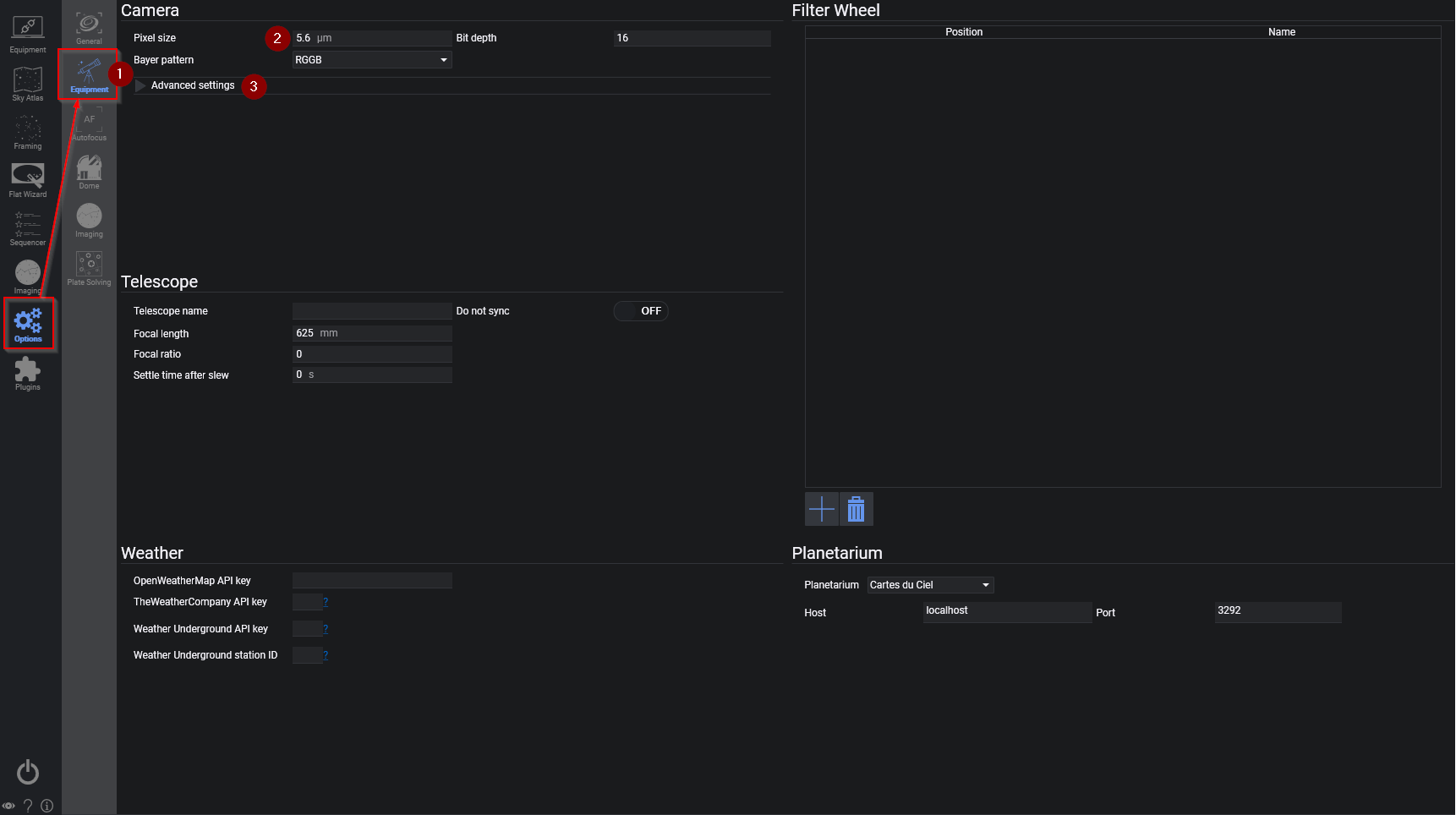Screen dimensions: 1456x815
Task: Delete filter using the trash icon
Action: point(857,509)
